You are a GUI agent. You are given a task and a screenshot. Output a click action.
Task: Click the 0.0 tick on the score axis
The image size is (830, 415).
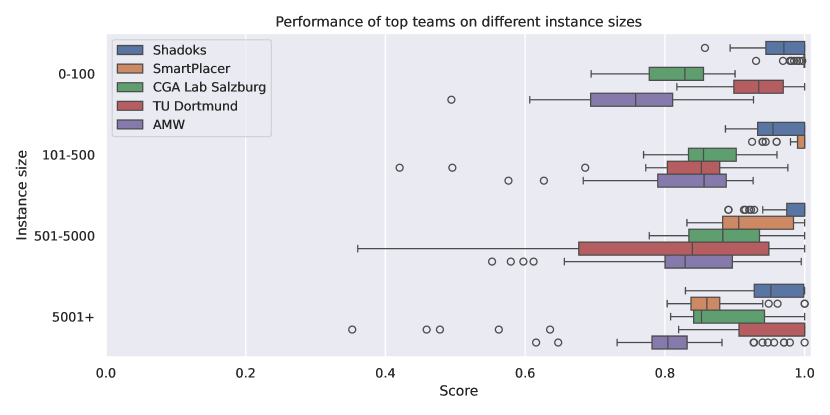click(x=106, y=370)
